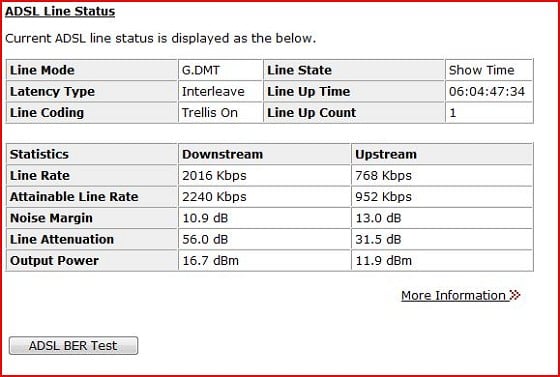560x377 pixels.
Task: Open the More Information link
Action: 453,296
